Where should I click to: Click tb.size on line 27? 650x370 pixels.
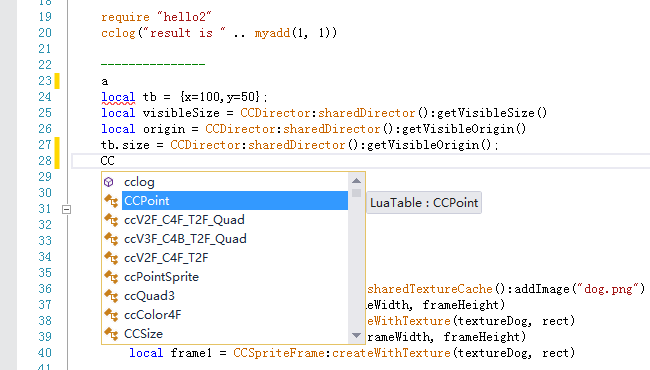(x=125, y=145)
